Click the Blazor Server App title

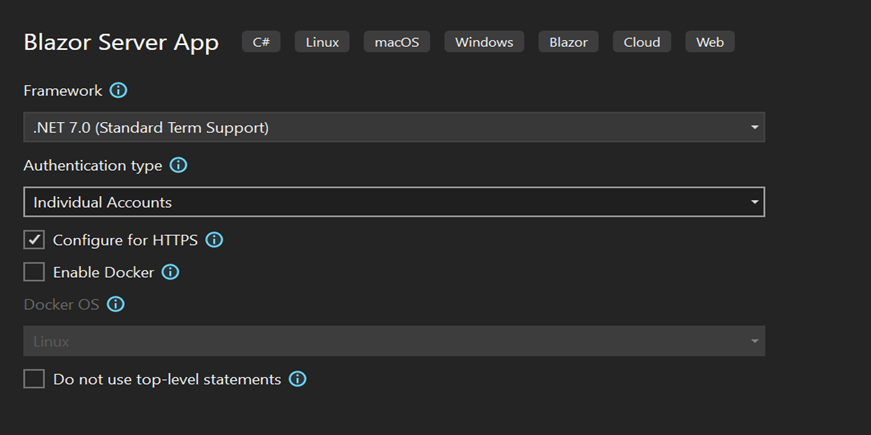pos(121,44)
